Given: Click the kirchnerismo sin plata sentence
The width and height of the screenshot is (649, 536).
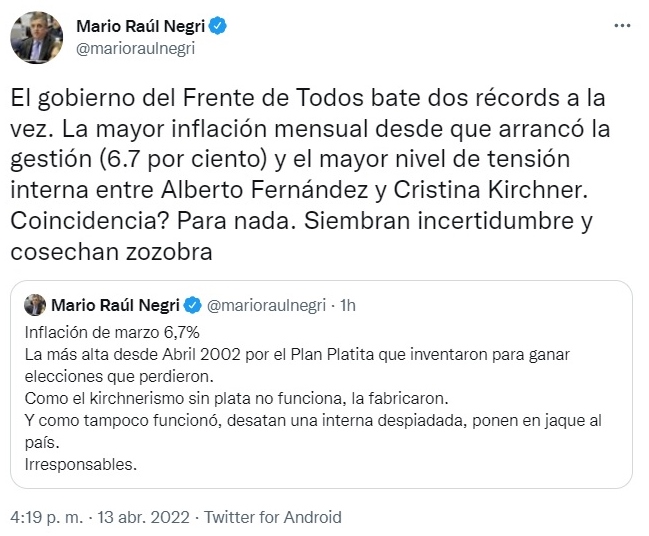Looking at the screenshot, I should [x=237, y=399].
